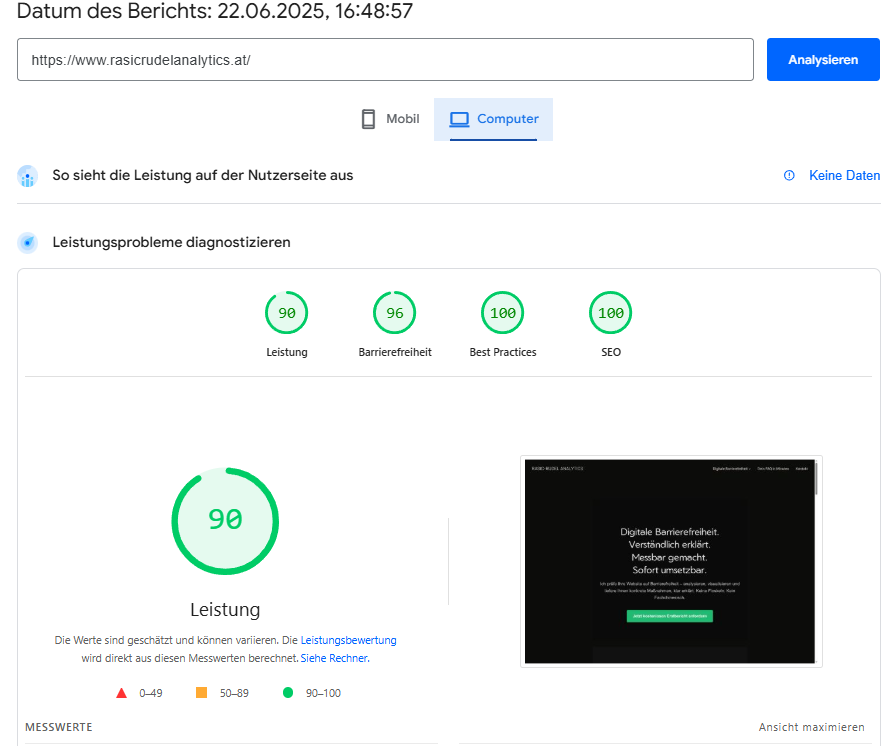Click the 50–89 legend text
The image size is (889, 746).
point(234,693)
